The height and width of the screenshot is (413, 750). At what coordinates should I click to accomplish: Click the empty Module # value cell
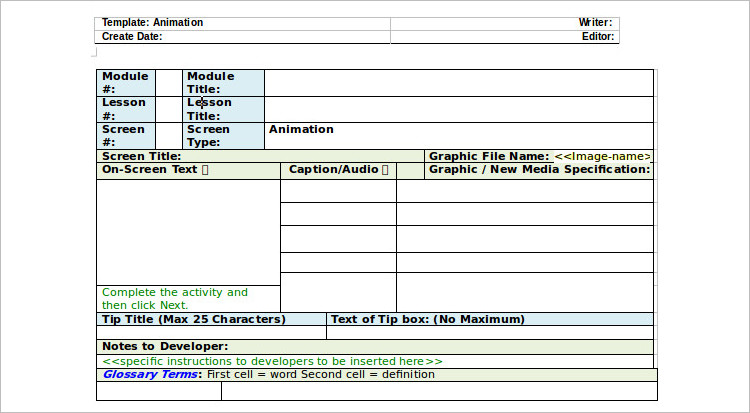tap(168, 83)
